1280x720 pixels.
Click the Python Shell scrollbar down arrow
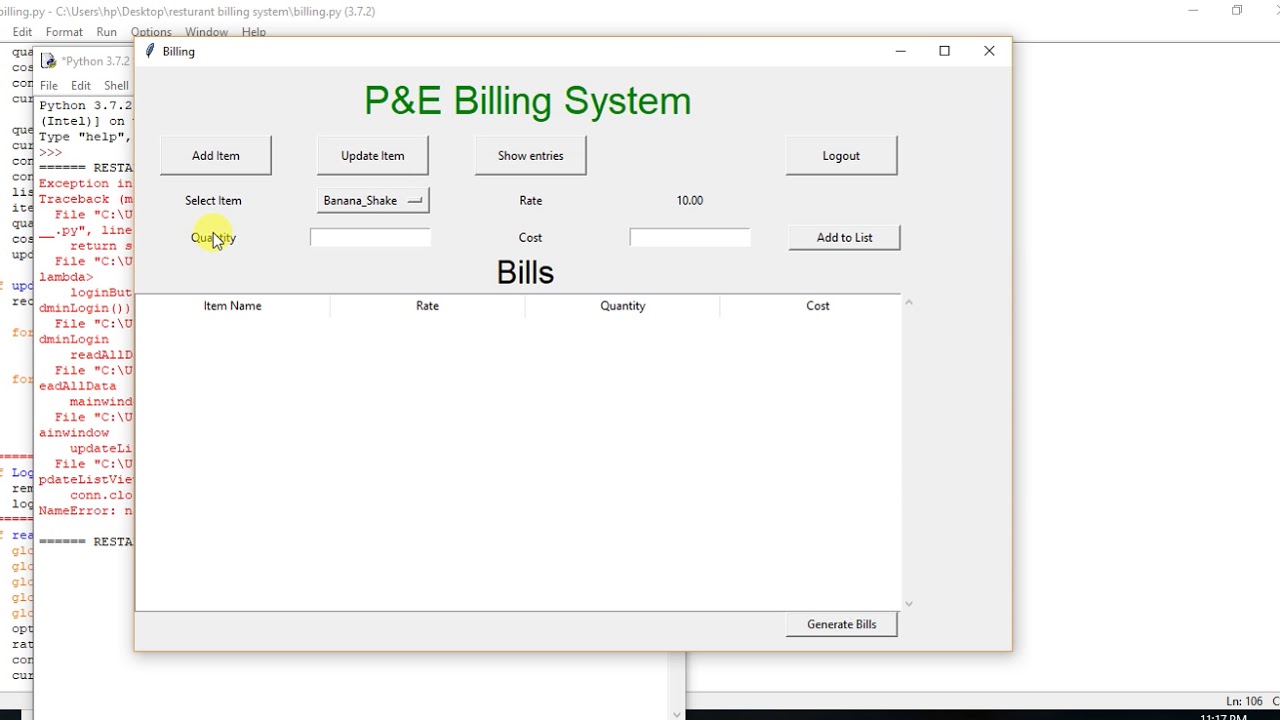[677, 714]
